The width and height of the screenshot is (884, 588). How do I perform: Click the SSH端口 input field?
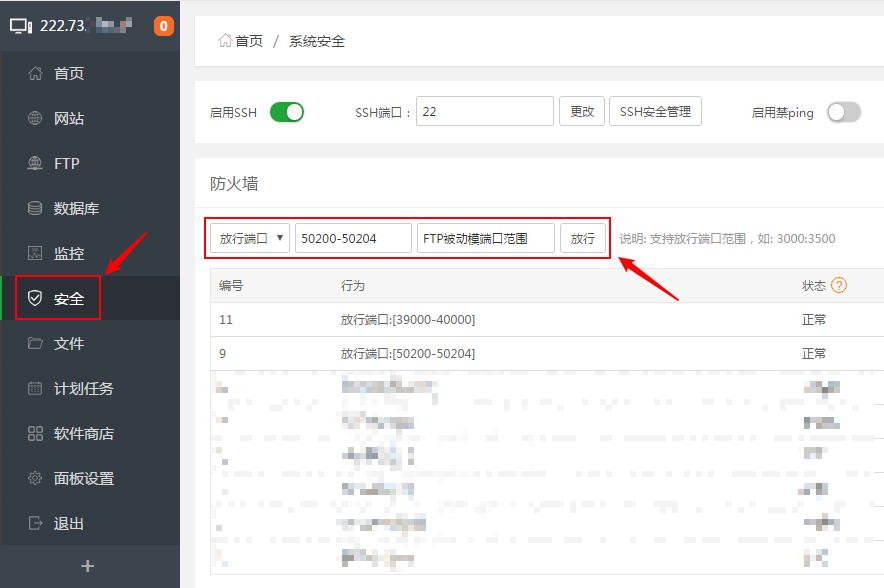point(485,112)
